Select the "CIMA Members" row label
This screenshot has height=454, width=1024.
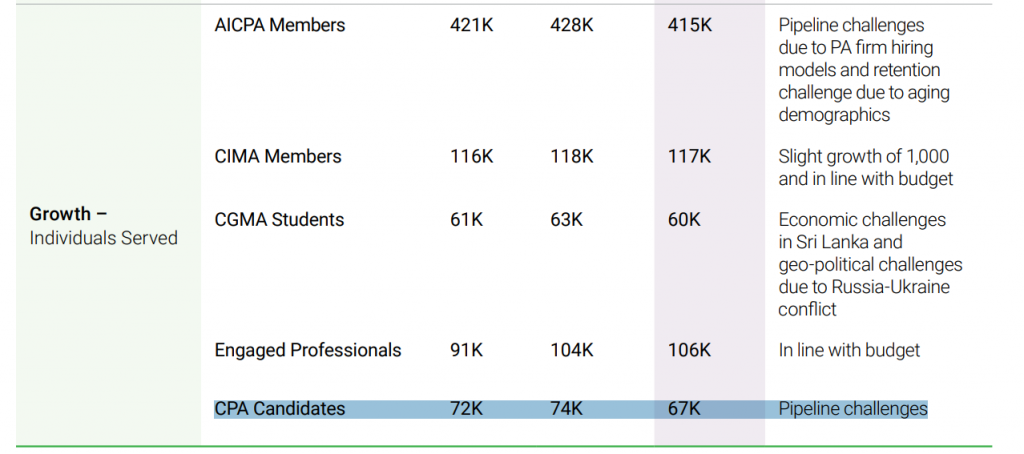[278, 157]
